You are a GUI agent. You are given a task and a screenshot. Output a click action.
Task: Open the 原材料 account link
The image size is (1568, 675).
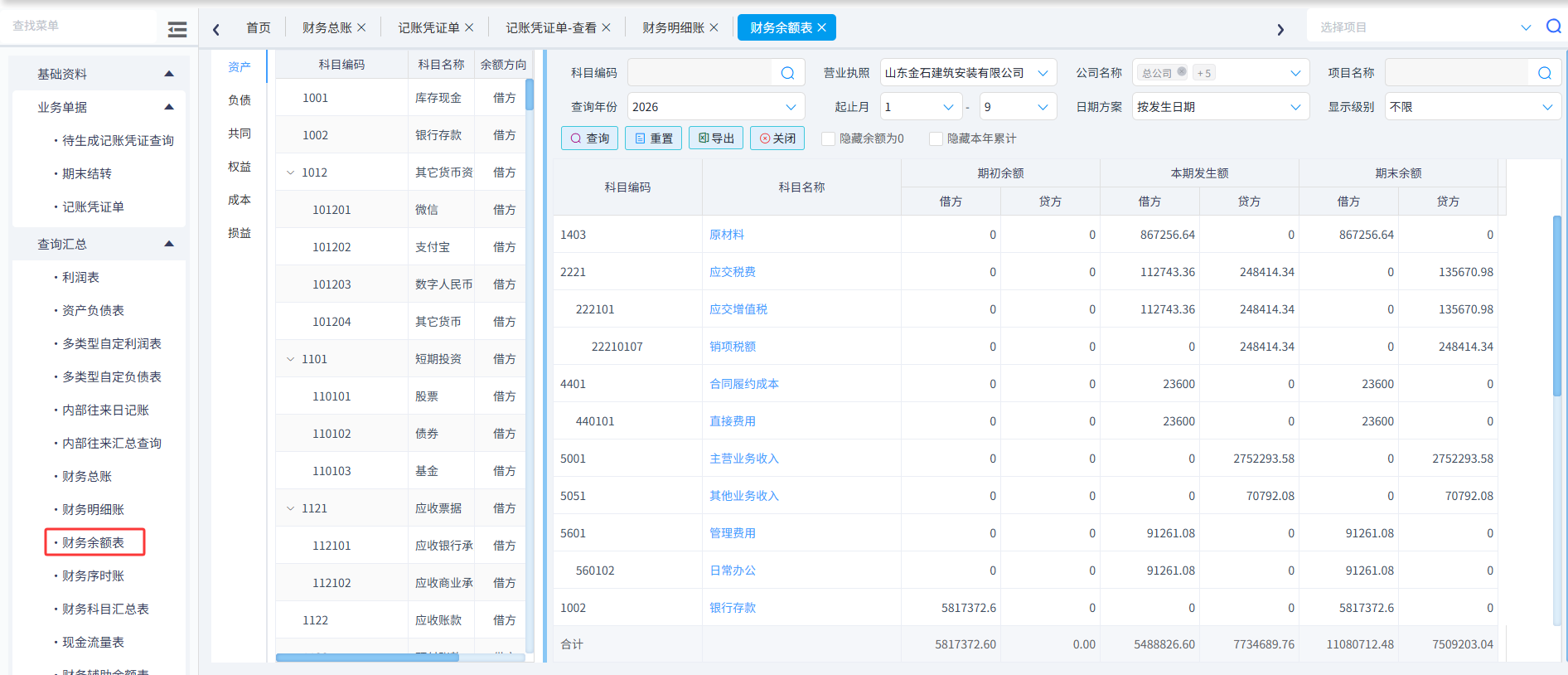click(x=727, y=235)
